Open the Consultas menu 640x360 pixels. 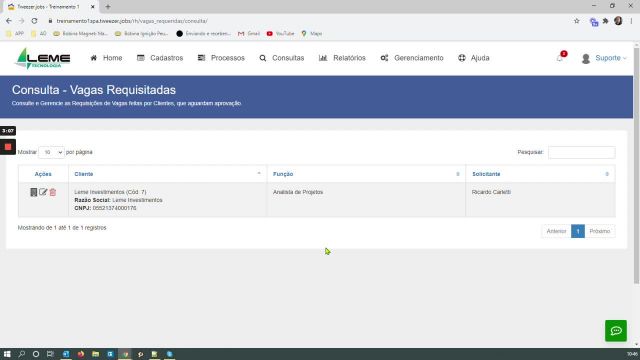tap(282, 58)
